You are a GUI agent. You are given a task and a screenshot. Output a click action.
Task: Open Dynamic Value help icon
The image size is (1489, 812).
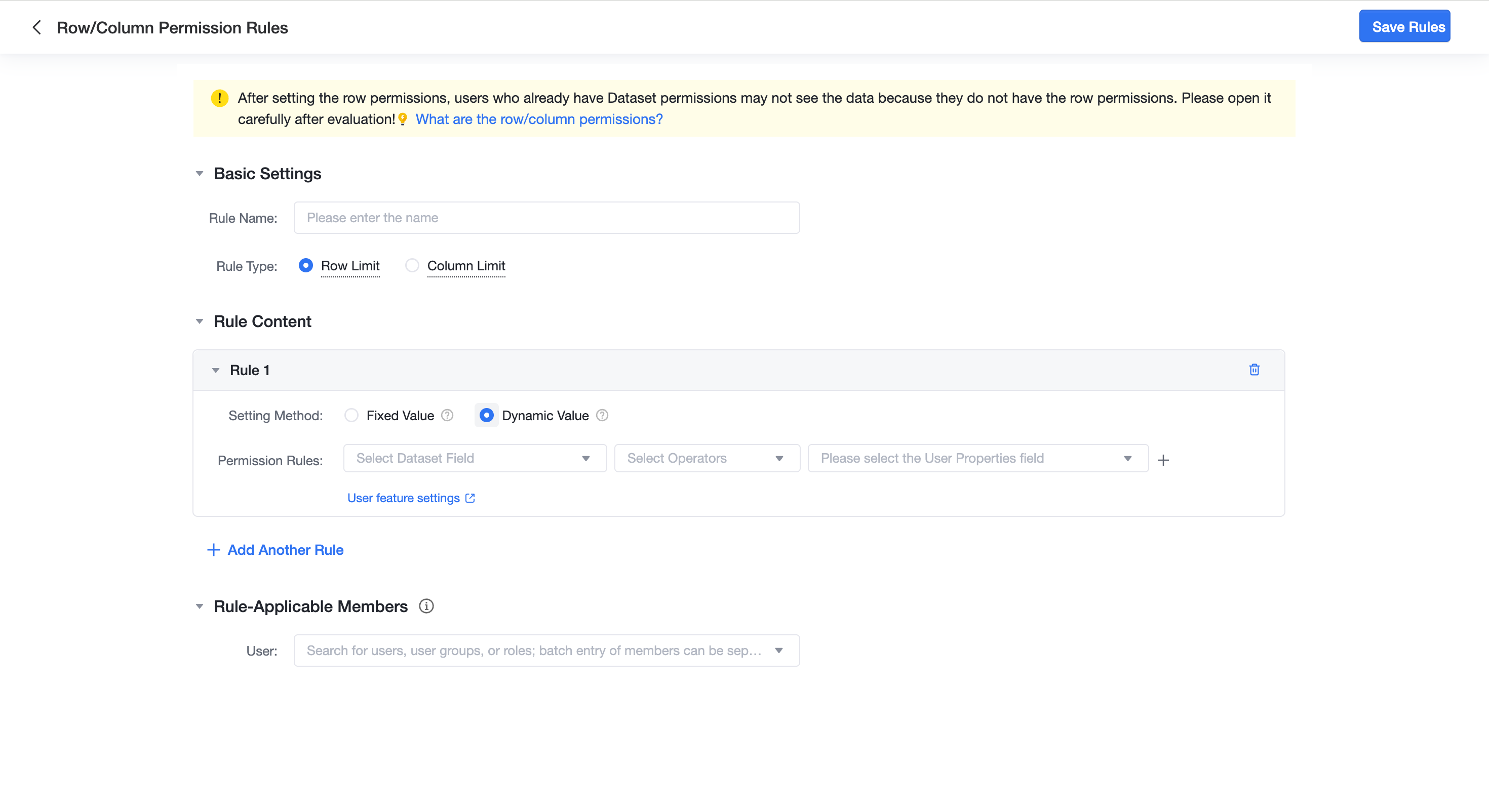[x=602, y=416]
